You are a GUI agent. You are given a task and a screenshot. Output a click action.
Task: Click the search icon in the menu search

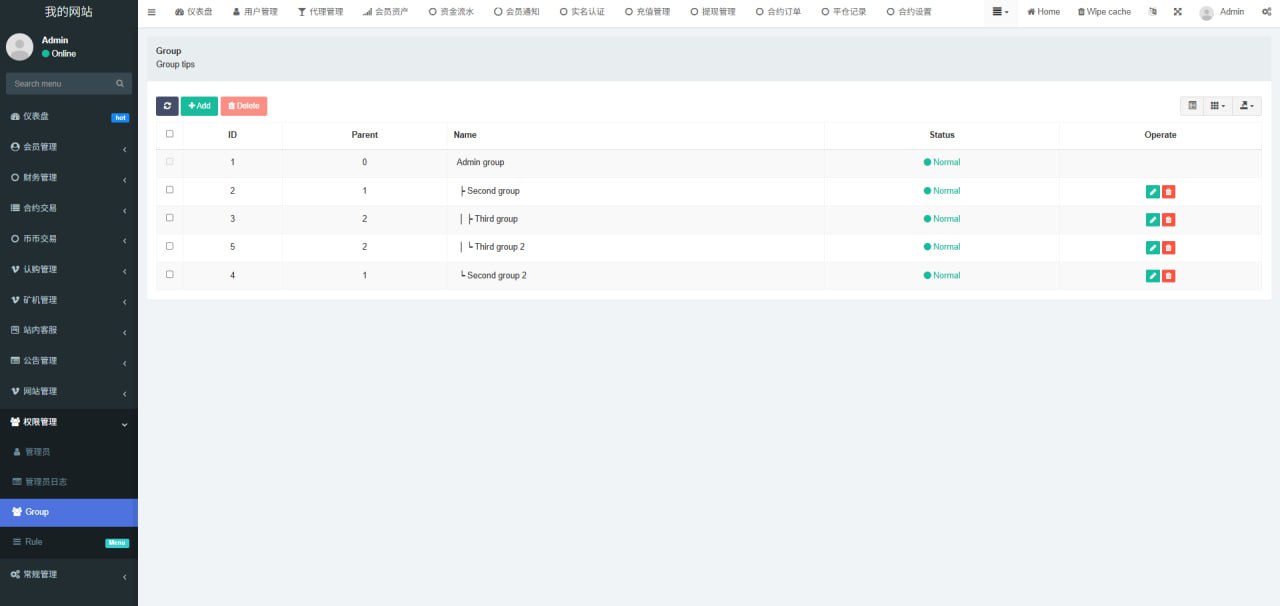[120, 84]
